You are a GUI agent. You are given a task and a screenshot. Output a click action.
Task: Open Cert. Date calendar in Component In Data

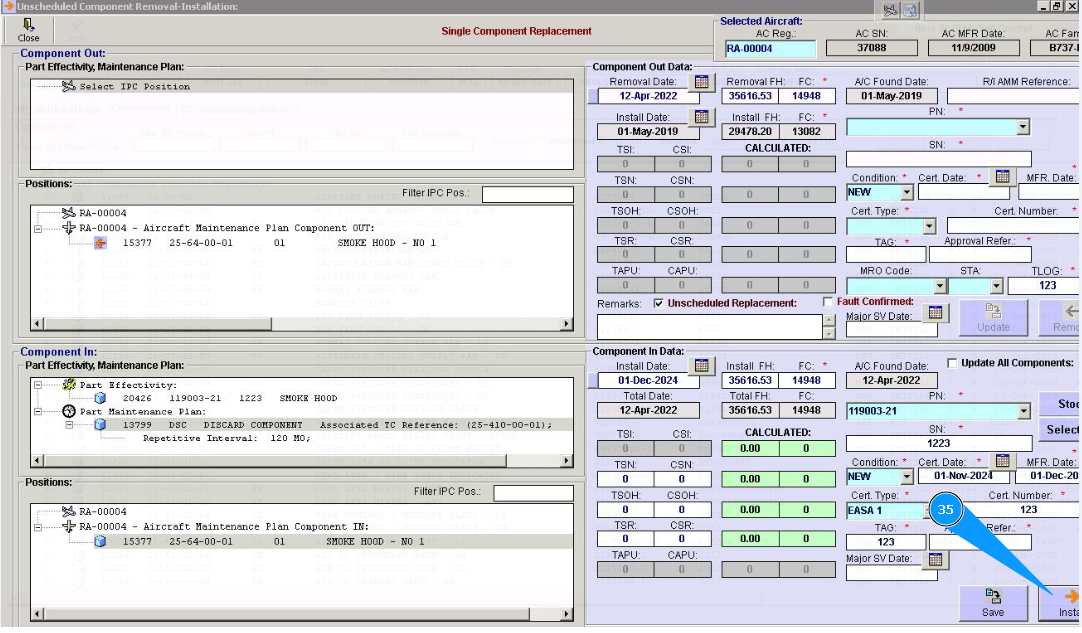1001,461
